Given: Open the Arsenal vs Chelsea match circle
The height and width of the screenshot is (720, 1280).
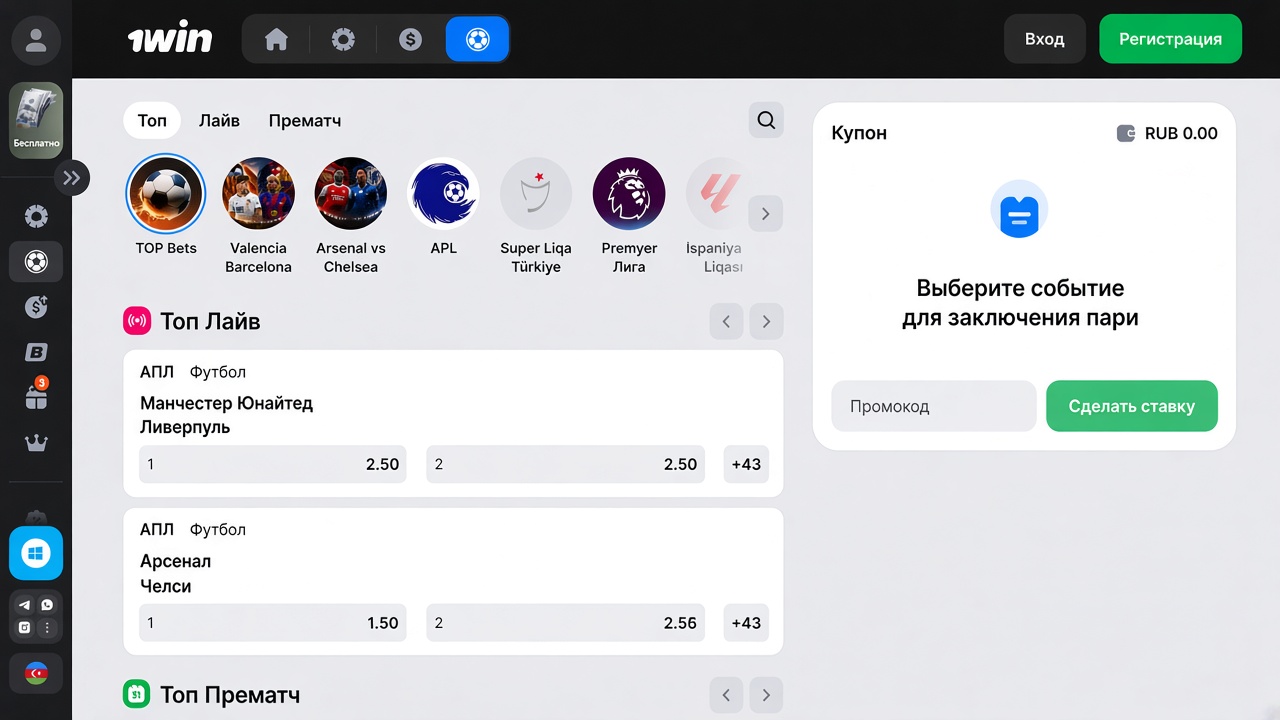Looking at the screenshot, I should (x=351, y=194).
